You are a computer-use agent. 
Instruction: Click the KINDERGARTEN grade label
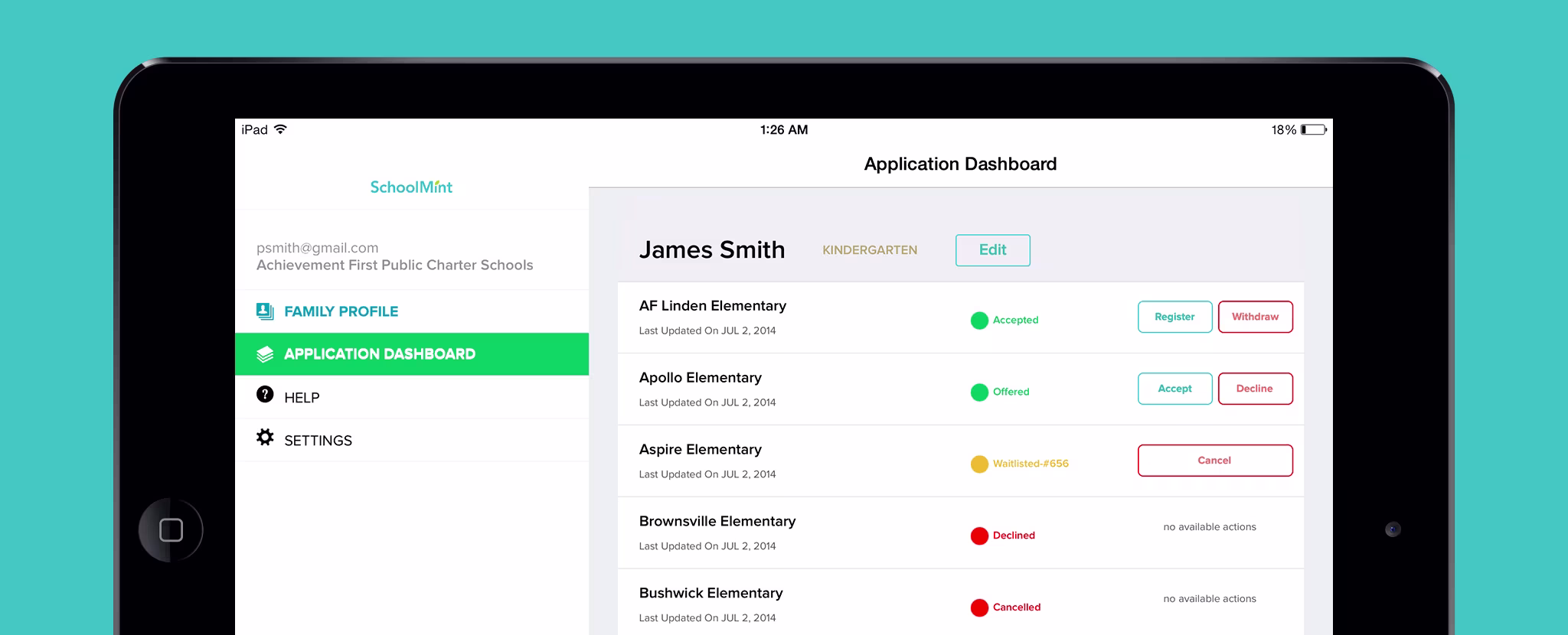(870, 250)
